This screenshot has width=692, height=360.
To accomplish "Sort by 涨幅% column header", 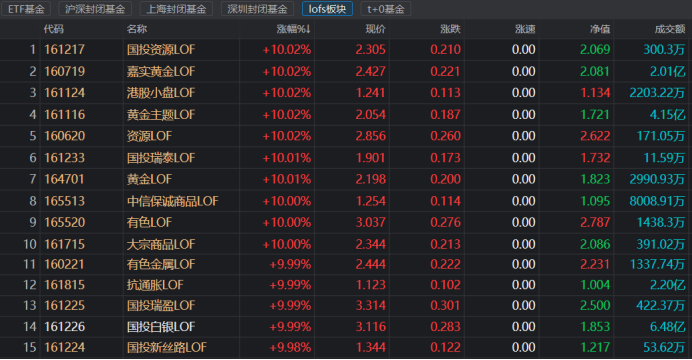I will pyautogui.click(x=293, y=29).
